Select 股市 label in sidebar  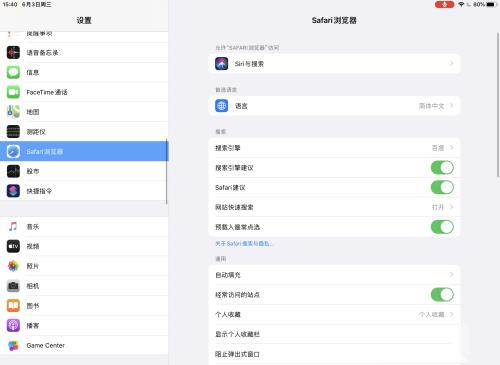(33, 171)
